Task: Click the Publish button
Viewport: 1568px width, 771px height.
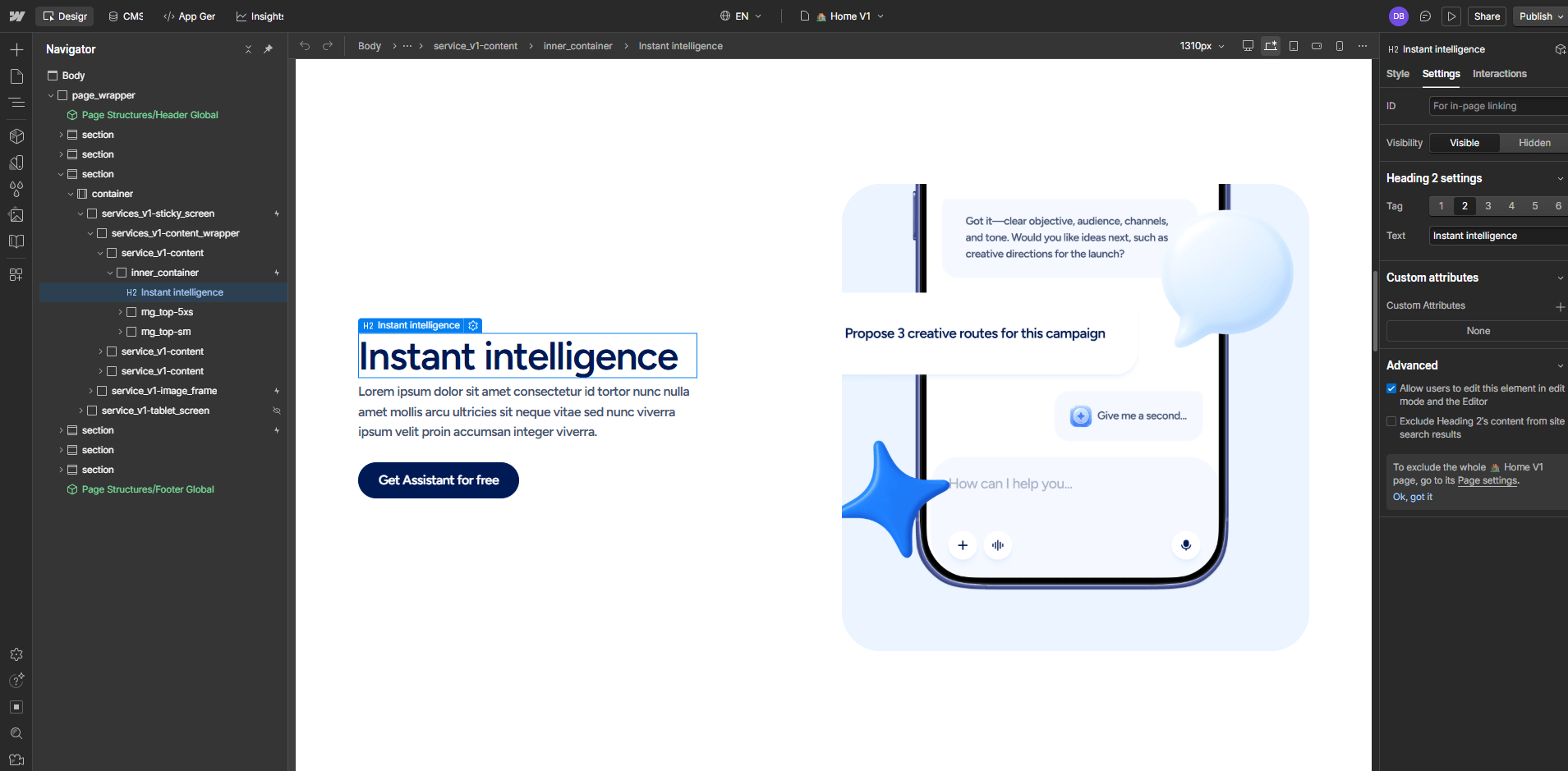Action: [1539, 16]
